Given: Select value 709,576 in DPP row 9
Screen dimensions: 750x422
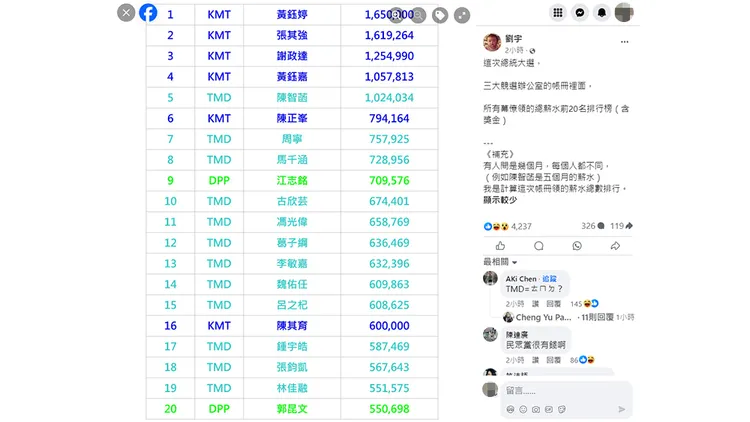Looking at the screenshot, I should [x=389, y=180].
